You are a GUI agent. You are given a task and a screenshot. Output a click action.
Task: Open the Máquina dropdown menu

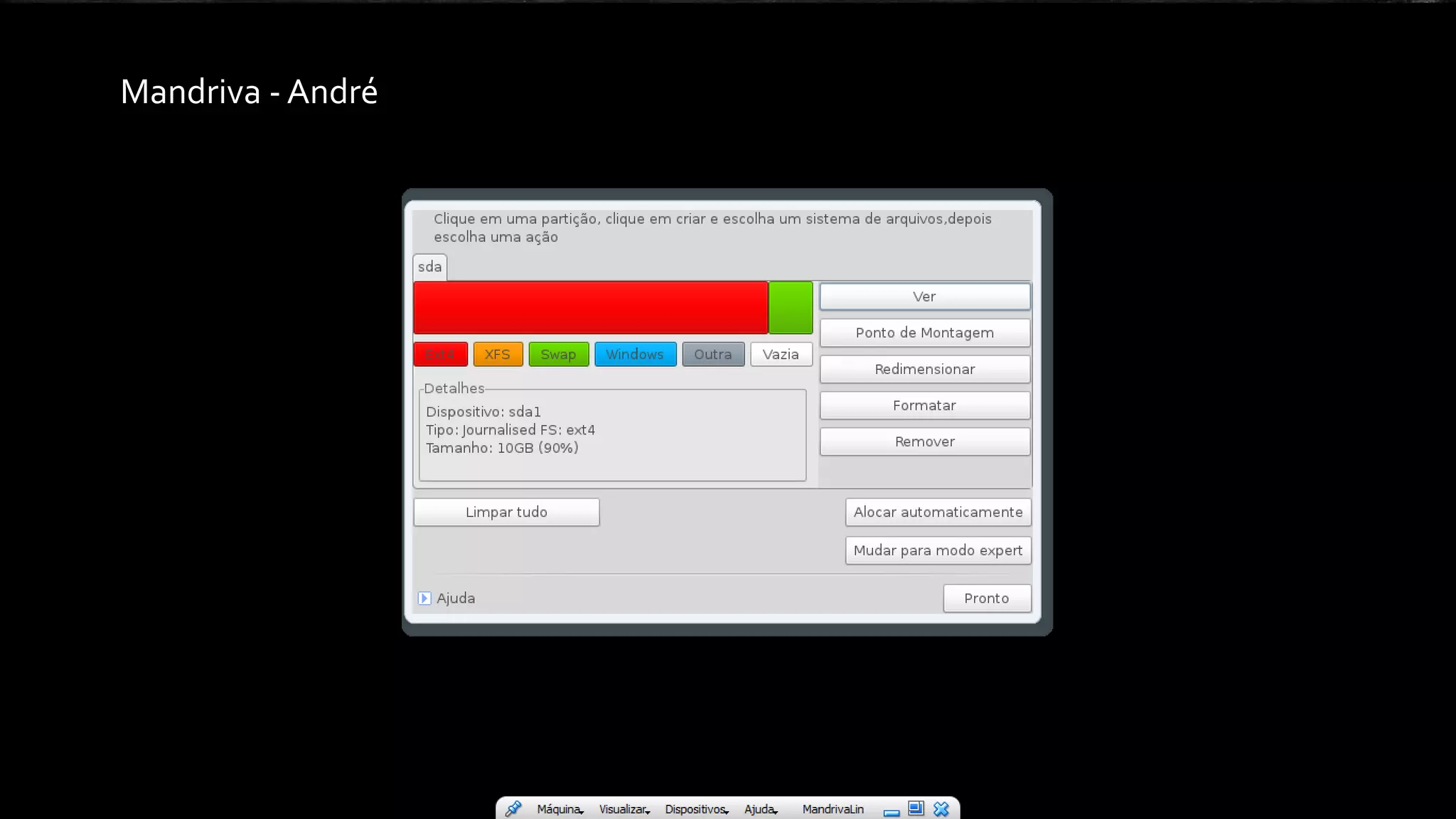560,809
